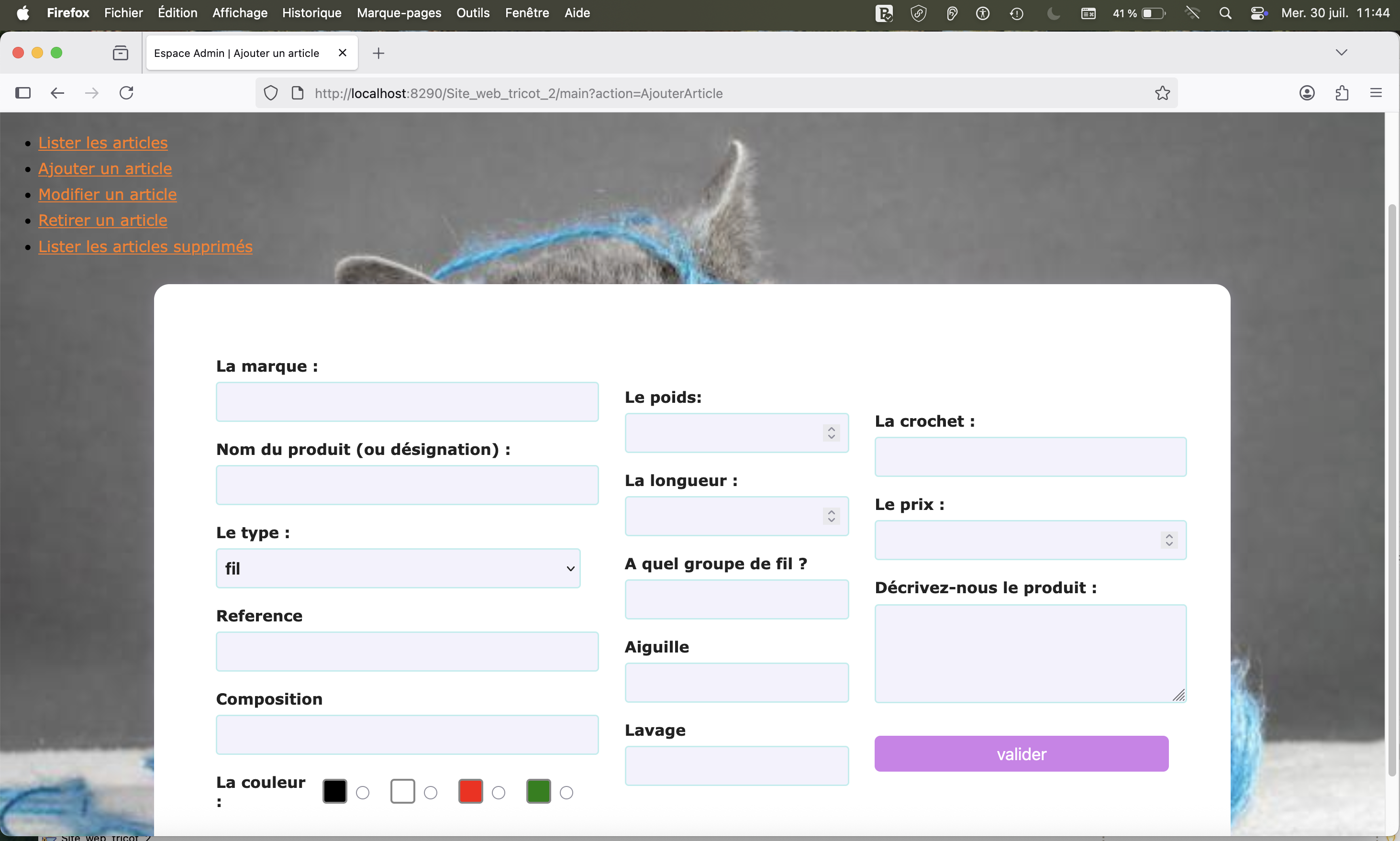Open the Firefox account profile icon
This screenshot has height=841, width=1400.
click(1307, 92)
